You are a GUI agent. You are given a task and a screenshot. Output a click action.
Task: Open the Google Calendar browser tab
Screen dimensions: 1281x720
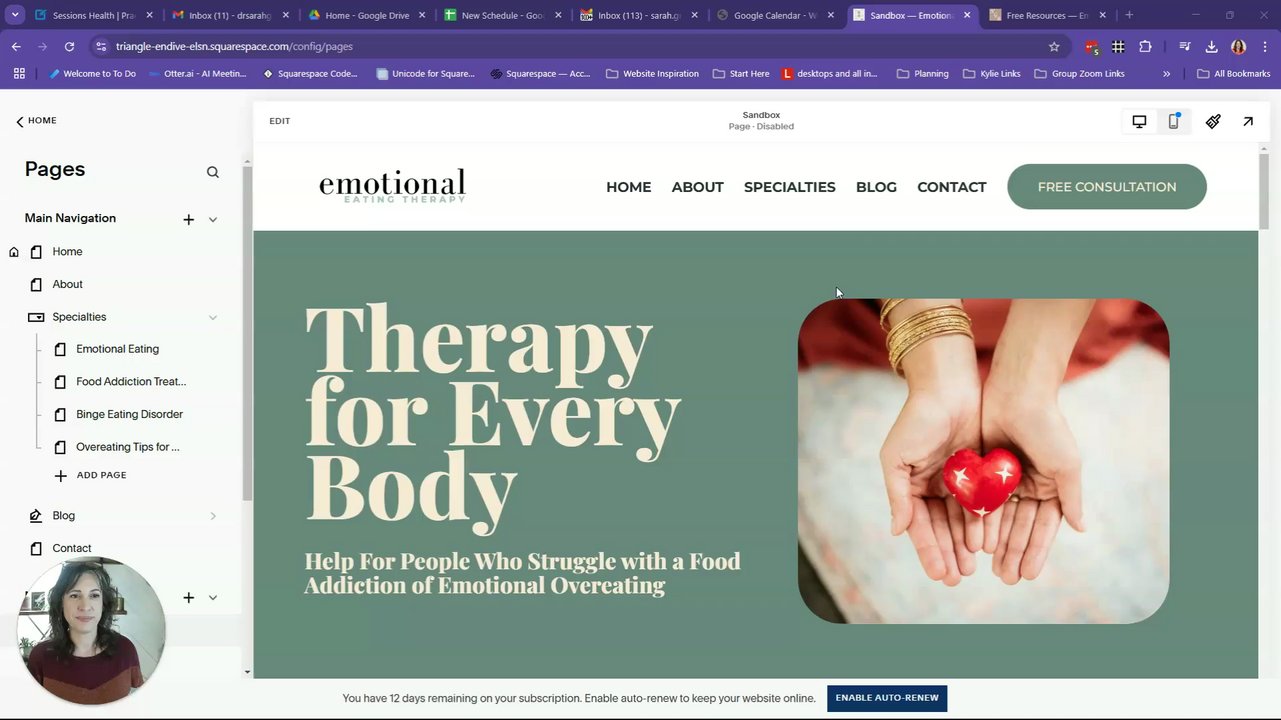tap(775, 15)
